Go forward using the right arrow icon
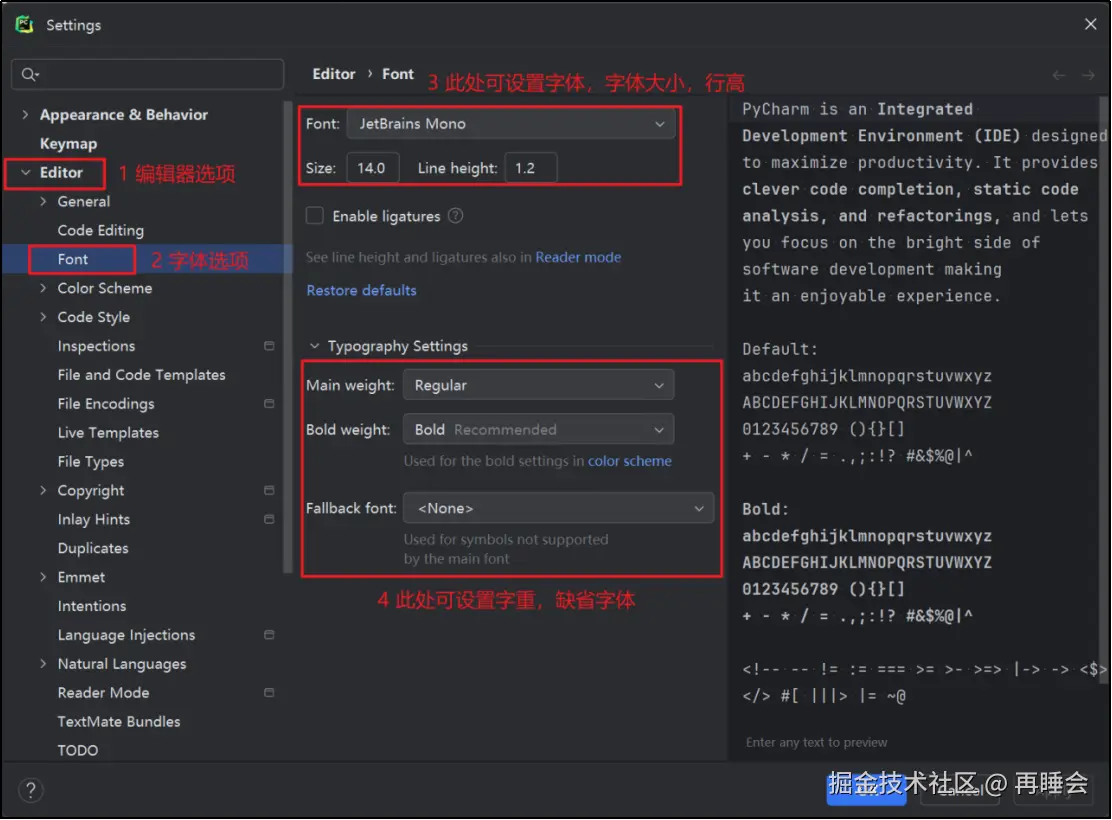The width and height of the screenshot is (1112, 820). [x=1088, y=75]
